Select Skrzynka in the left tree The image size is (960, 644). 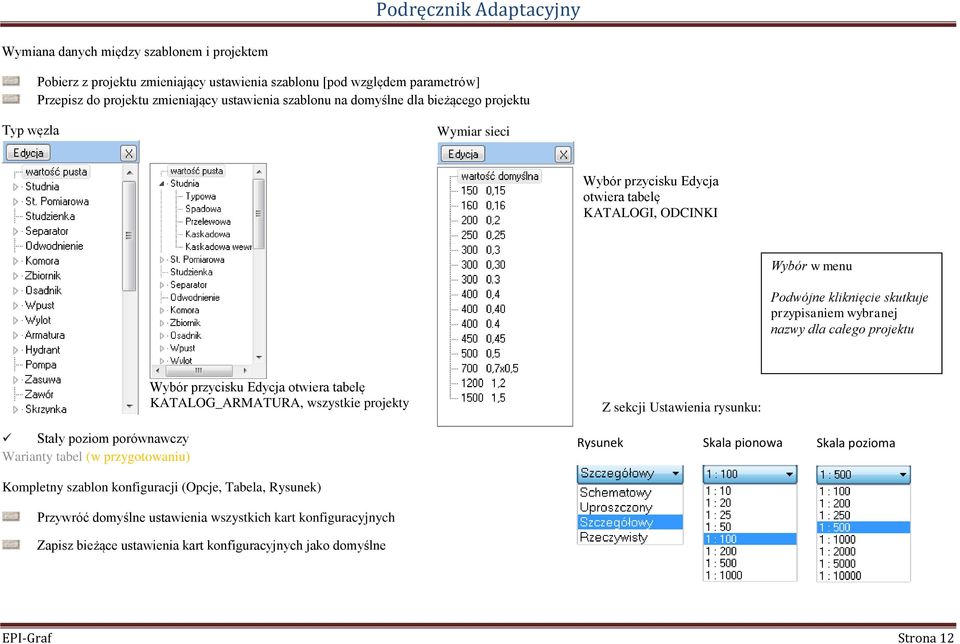pos(45,409)
